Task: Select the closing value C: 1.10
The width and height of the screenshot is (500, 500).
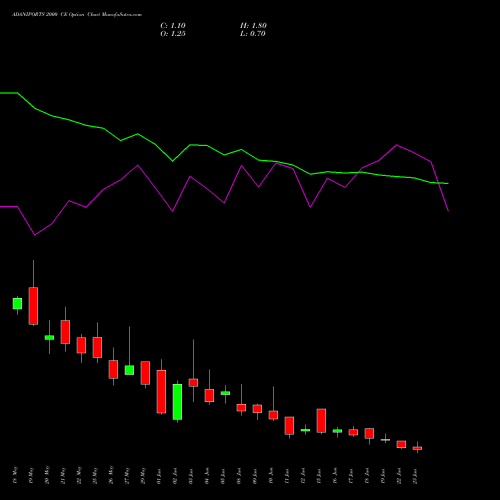Action: point(173,26)
